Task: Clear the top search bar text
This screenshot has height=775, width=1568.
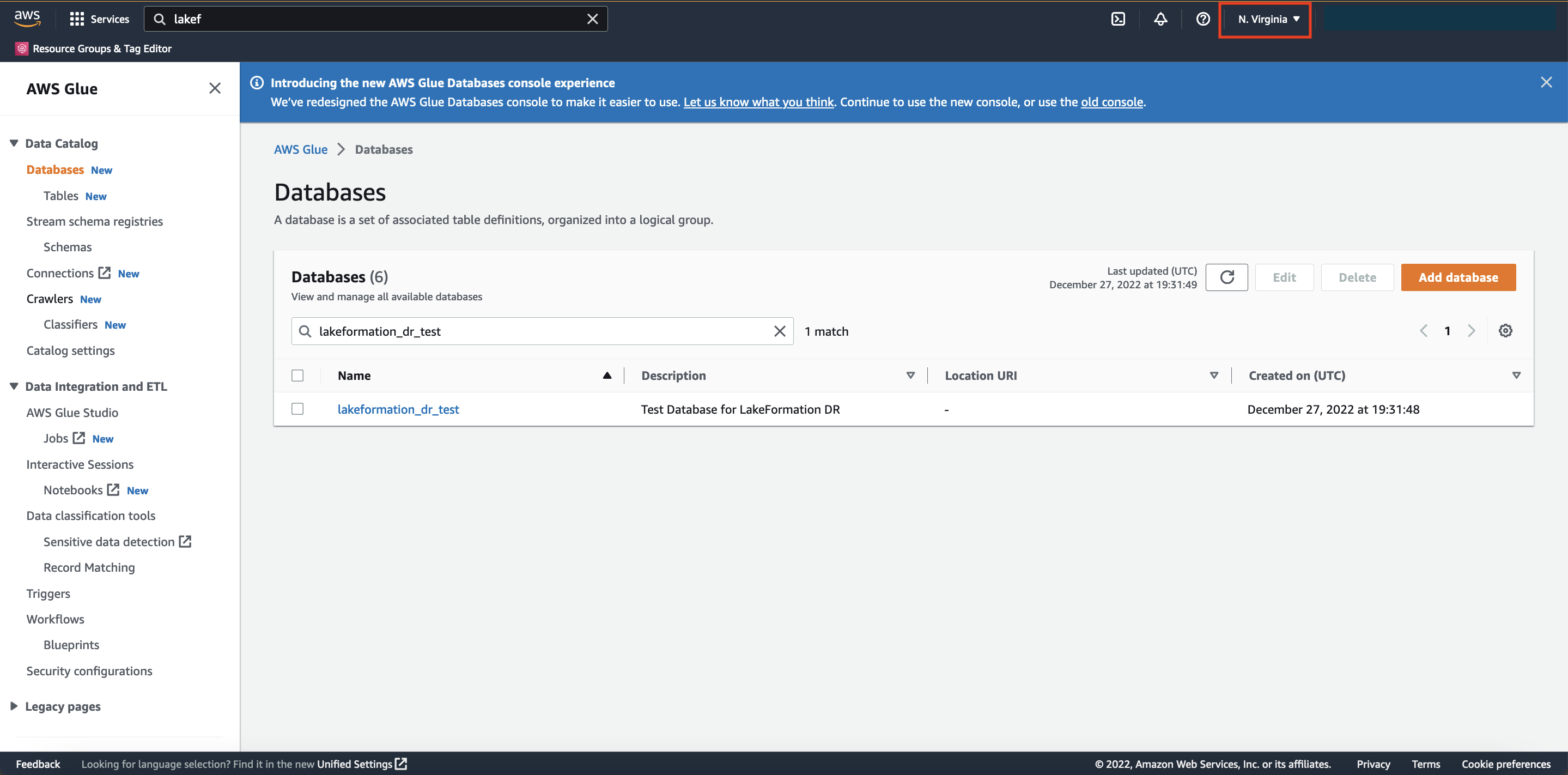Action: pyautogui.click(x=592, y=19)
